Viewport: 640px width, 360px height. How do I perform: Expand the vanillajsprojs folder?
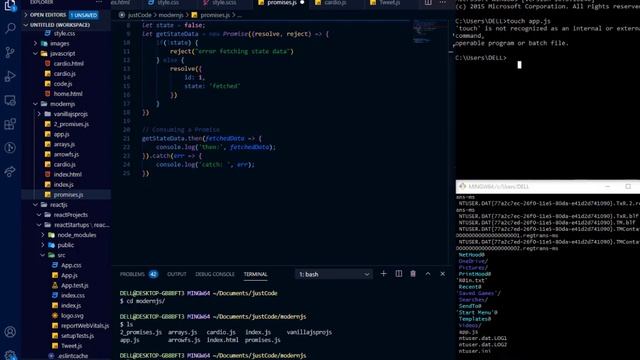(x=70, y=114)
